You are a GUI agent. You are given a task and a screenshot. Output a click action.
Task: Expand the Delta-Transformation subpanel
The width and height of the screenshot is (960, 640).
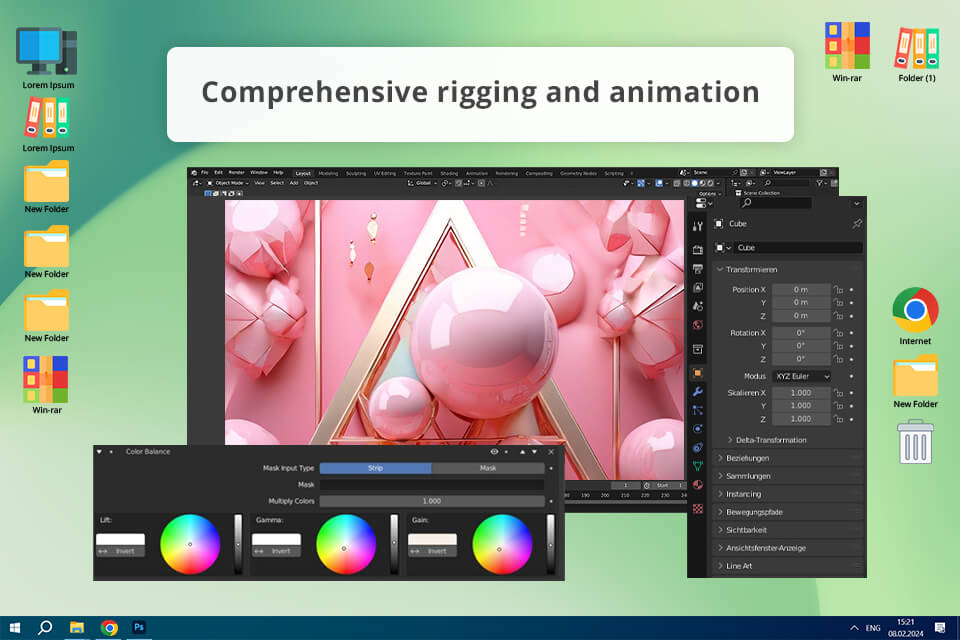coord(767,440)
